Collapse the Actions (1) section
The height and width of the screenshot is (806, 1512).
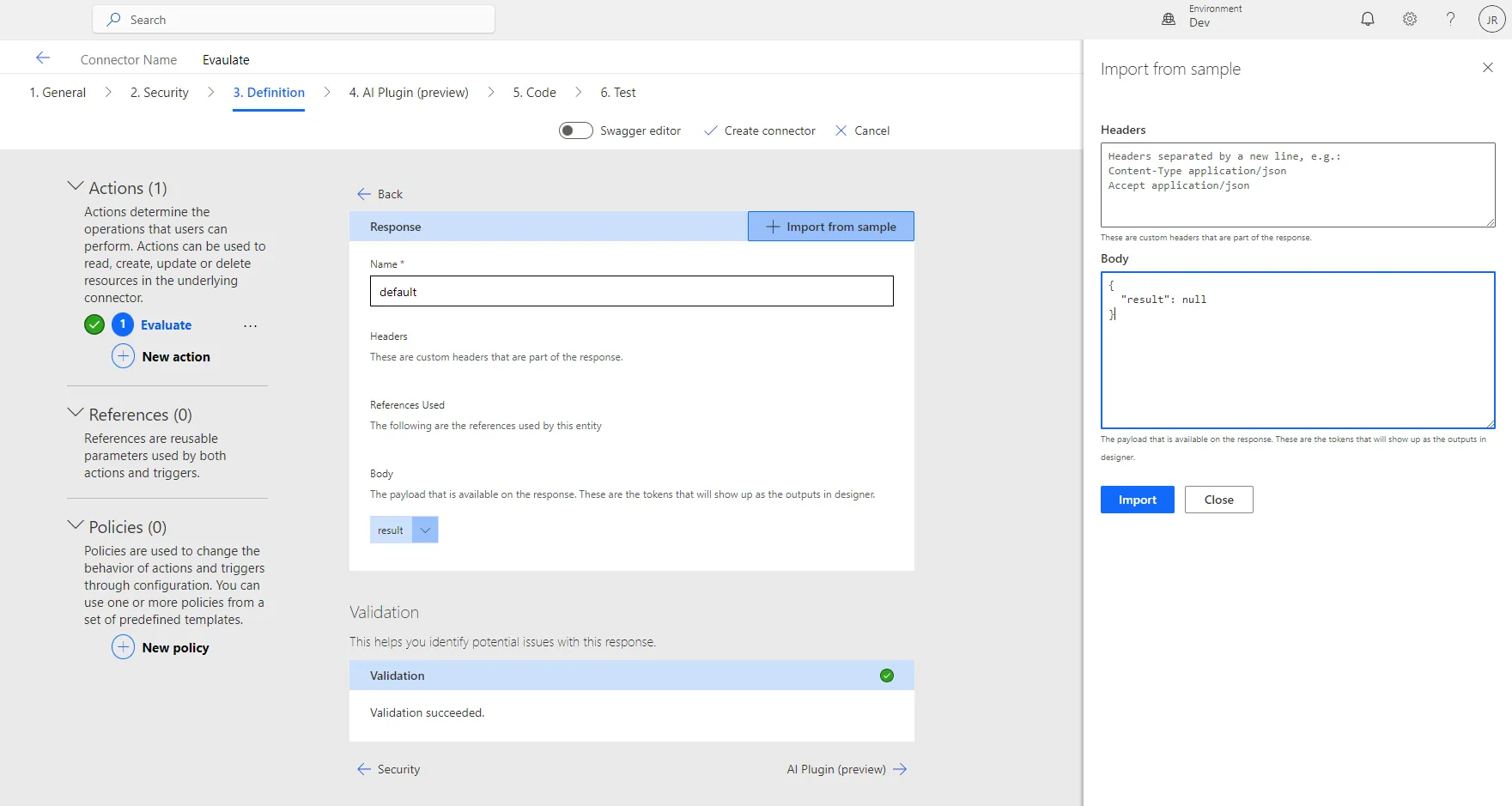[x=76, y=186]
